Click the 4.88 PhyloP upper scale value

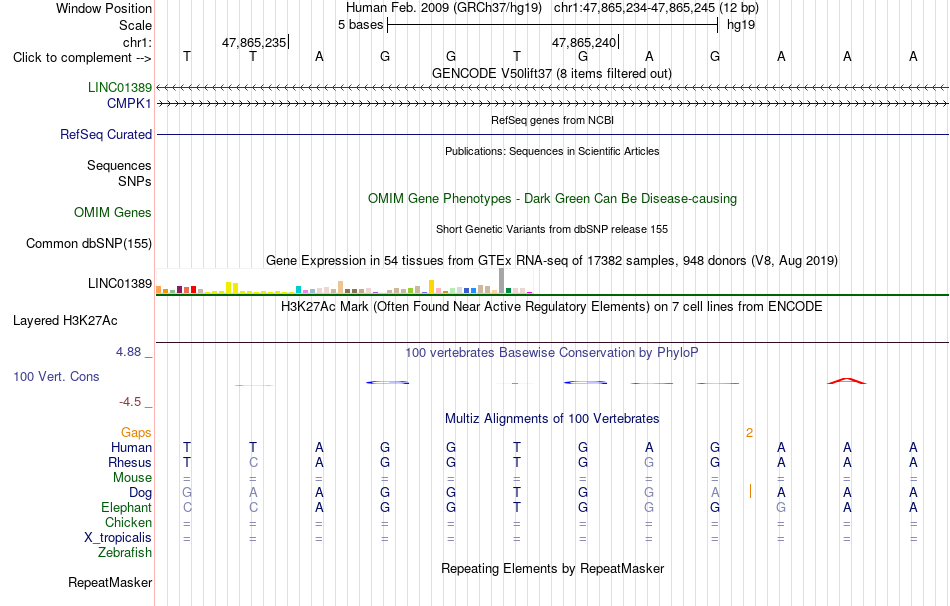point(128,352)
